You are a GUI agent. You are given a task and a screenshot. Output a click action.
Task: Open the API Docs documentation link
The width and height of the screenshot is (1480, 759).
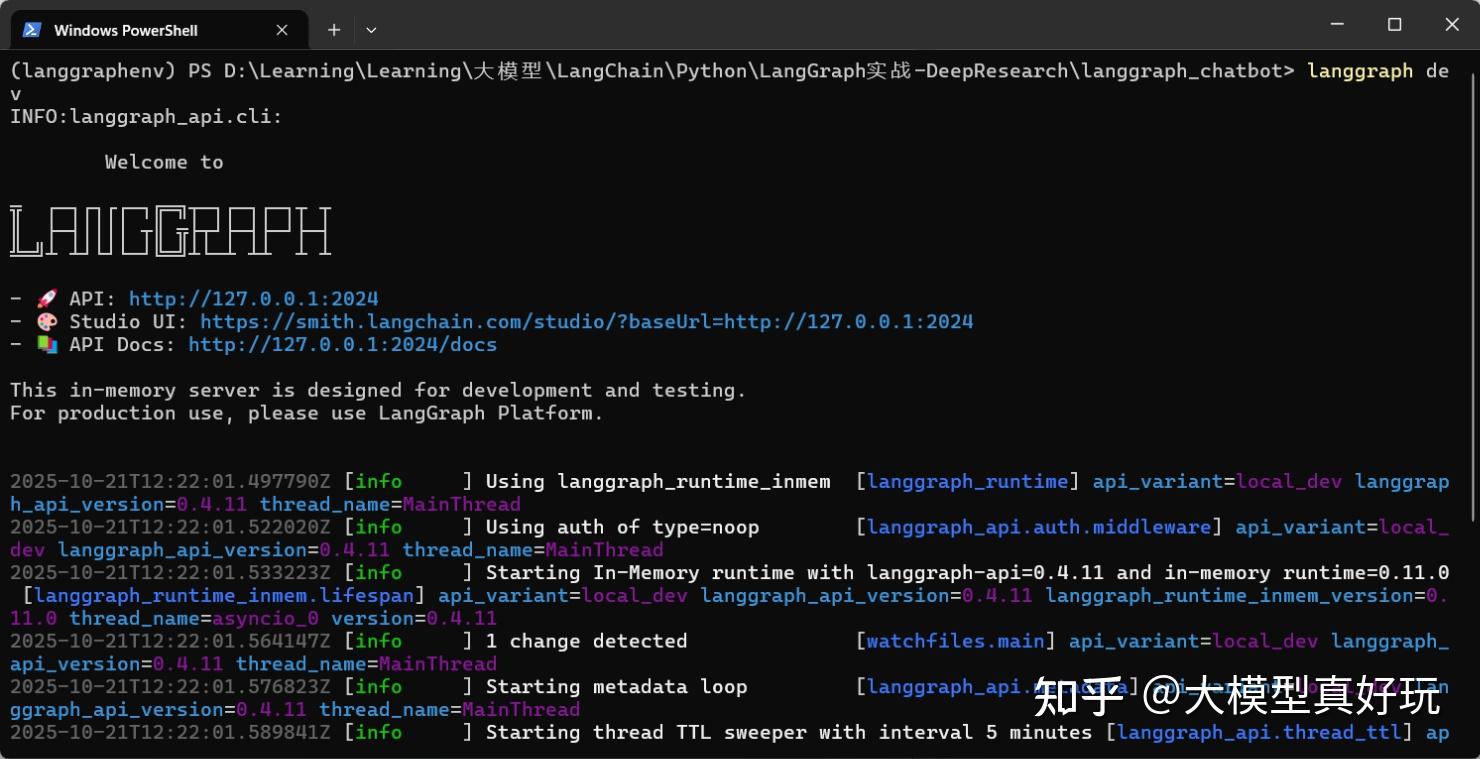343,344
